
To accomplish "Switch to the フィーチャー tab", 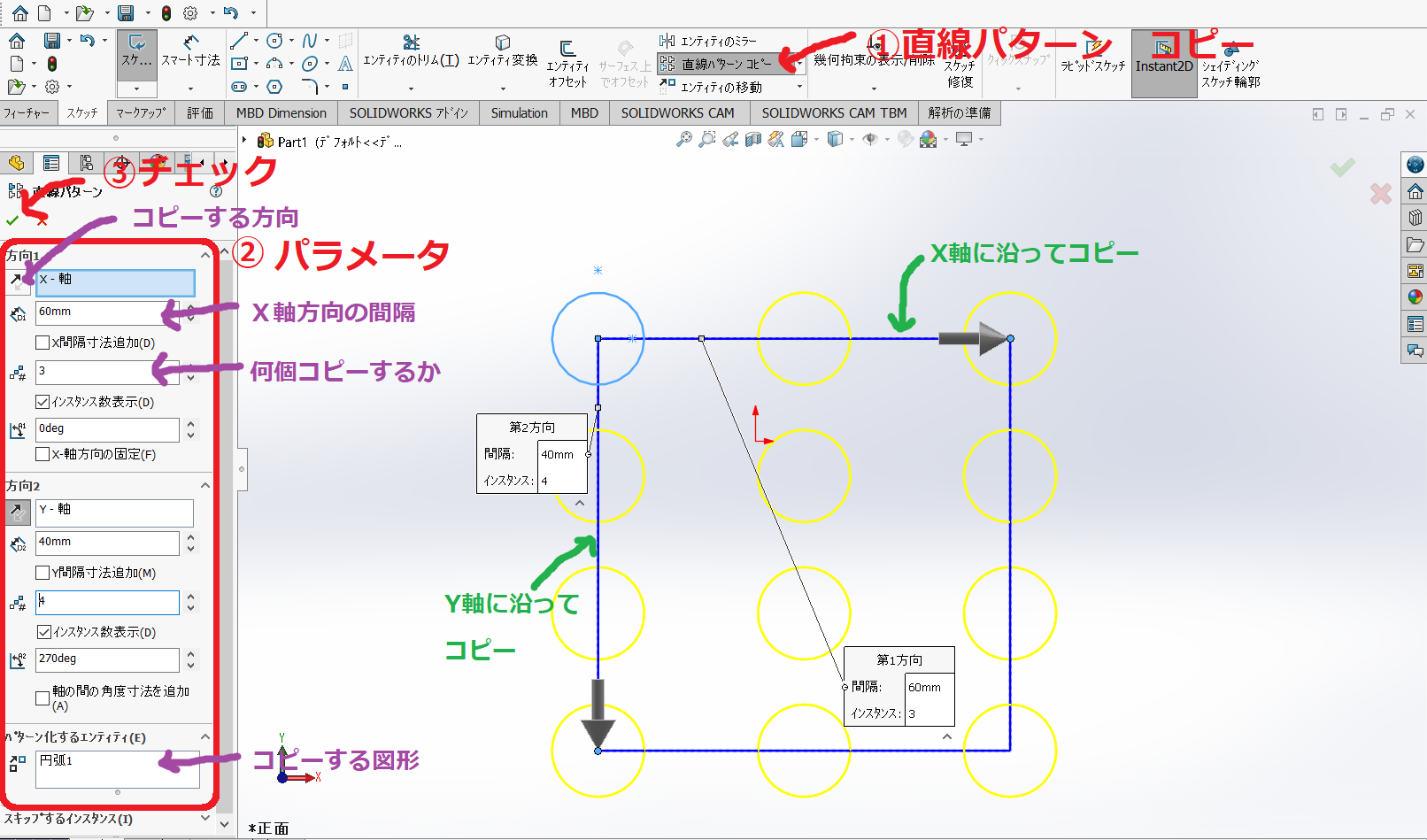I will 27,113.
